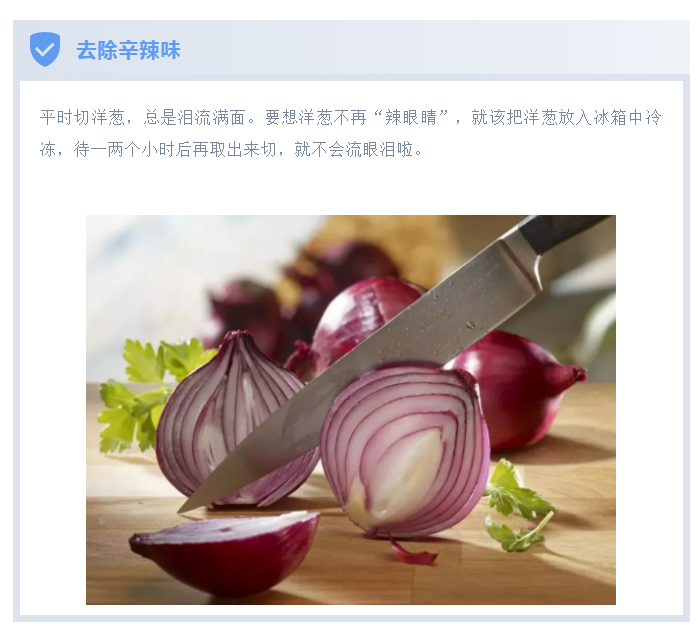Click the phrase 就不会流眼泪啦
This screenshot has width=698, height=633.
(x=354, y=150)
